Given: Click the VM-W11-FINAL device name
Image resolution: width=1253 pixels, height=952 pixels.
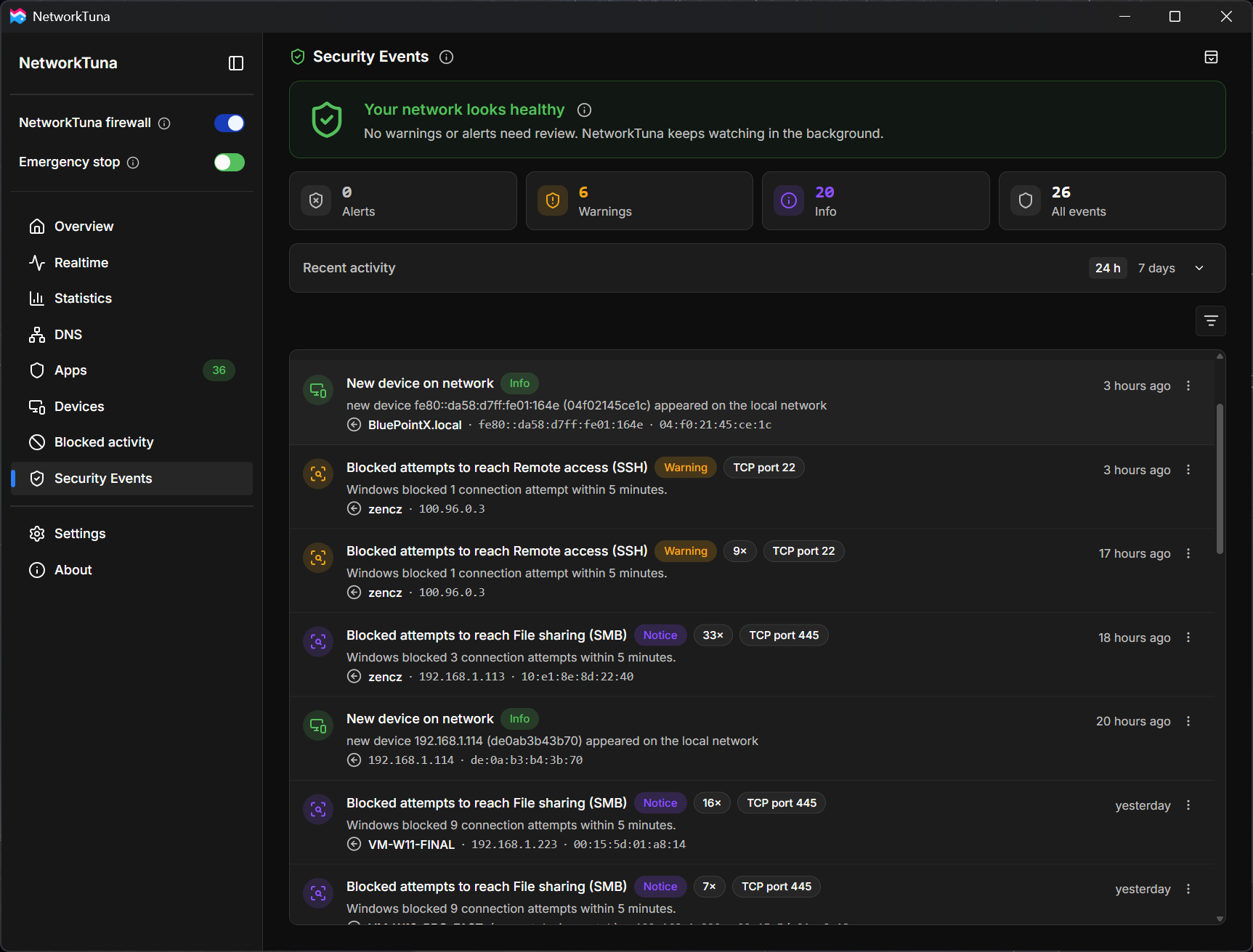Looking at the screenshot, I should (411, 845).
